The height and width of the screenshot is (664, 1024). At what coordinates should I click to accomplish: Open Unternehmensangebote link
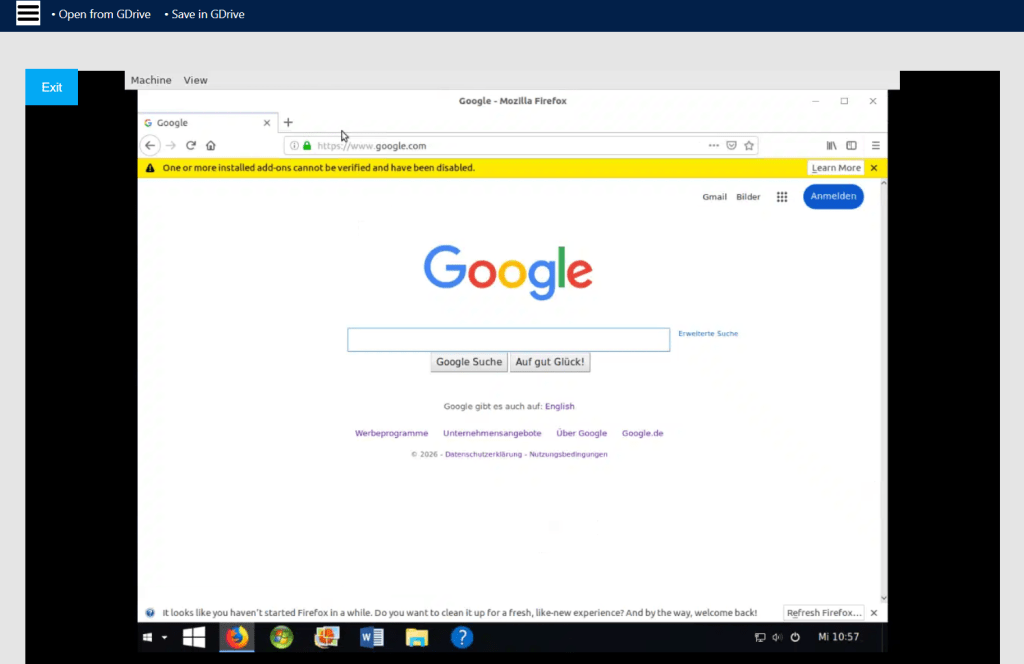tap(492, 433)
